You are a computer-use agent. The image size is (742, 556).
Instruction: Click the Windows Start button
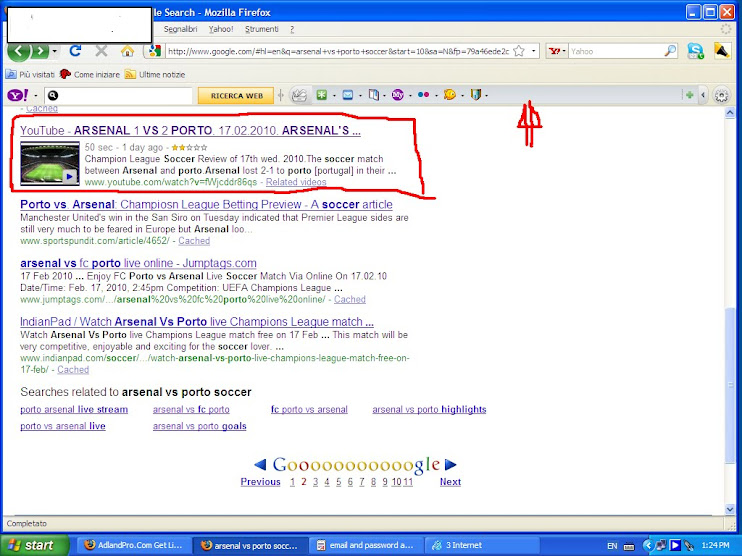tap(35, 545)
